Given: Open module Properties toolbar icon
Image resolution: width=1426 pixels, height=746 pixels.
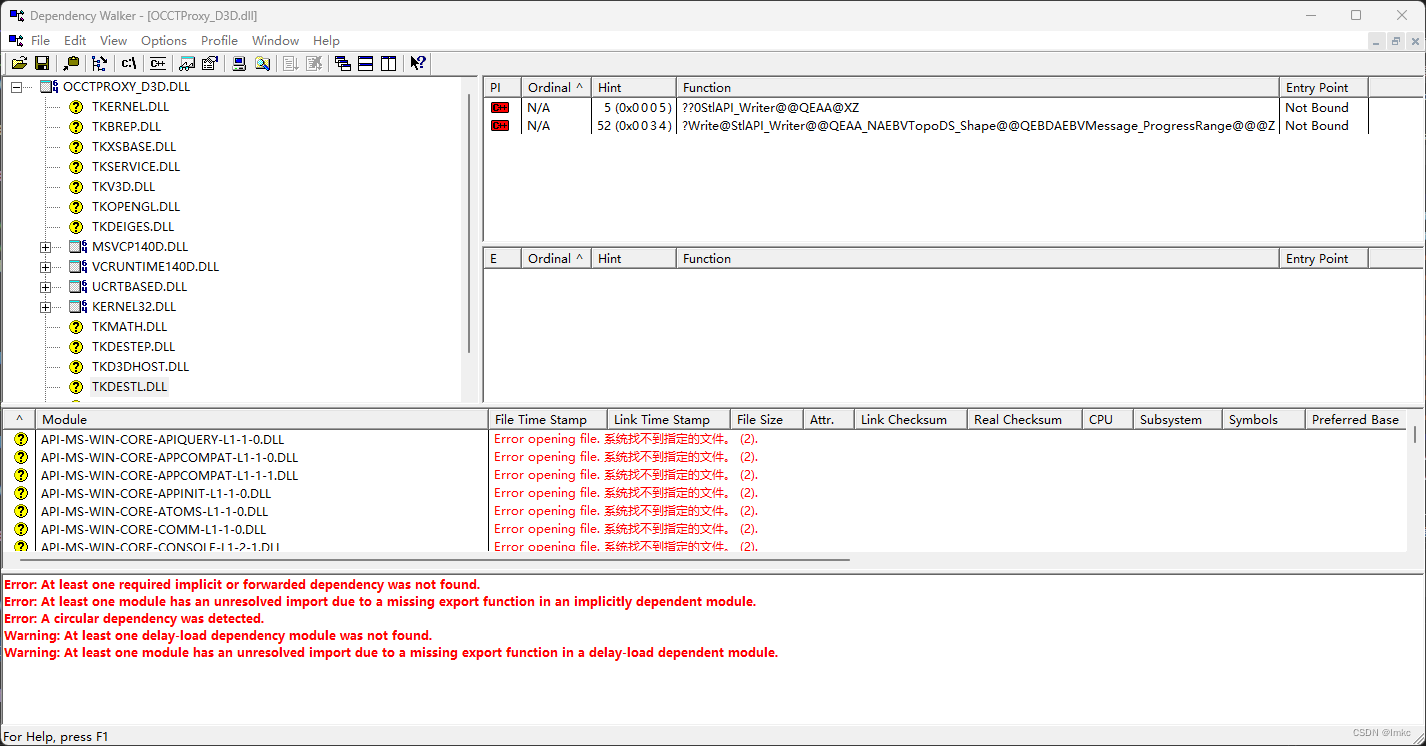Looking at the screenshot, I should 210,63.
